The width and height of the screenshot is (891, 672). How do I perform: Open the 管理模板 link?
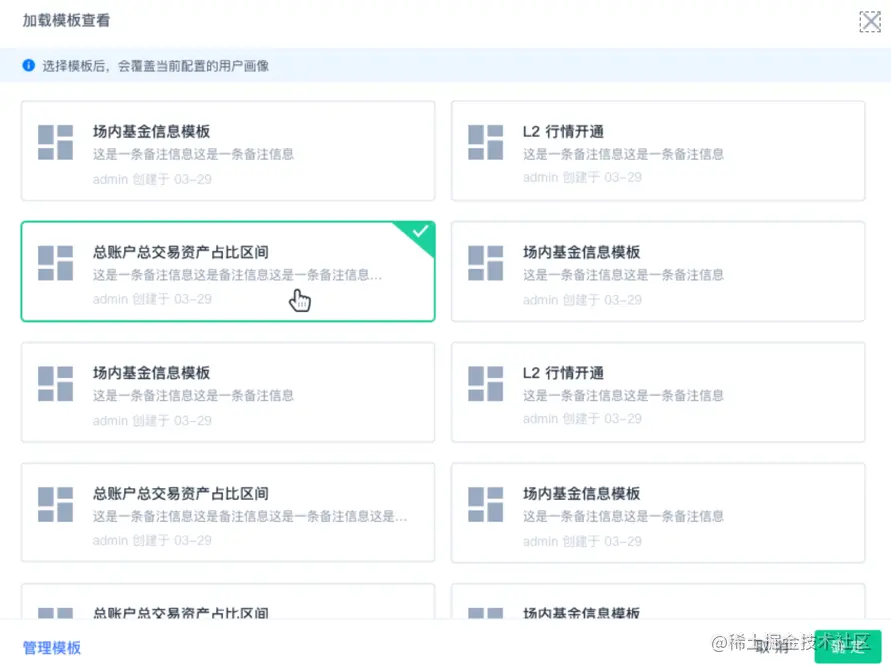pyautogui.click(x=52, y=648)
